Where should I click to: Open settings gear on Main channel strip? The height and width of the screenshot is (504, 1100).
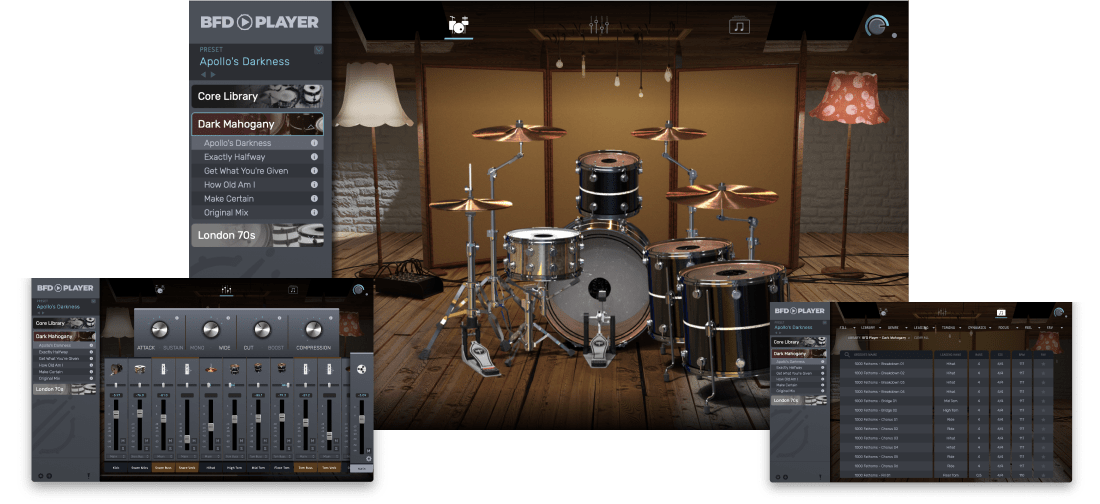tap(368, 459)
